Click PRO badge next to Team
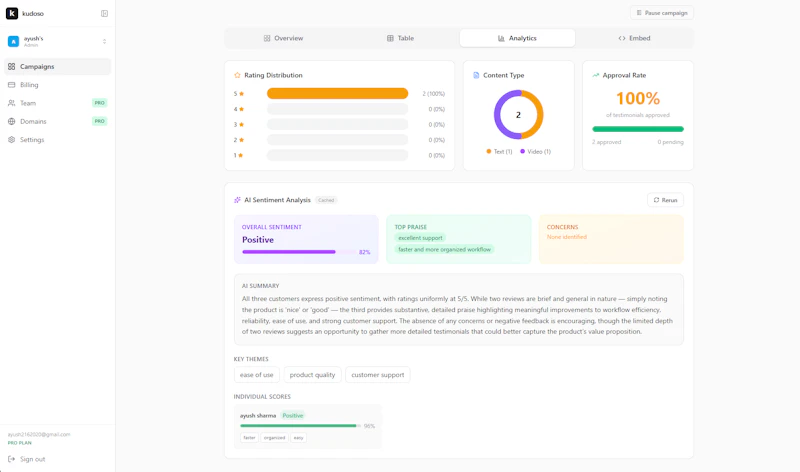The height and width of the screenshot is (472, 800). (x=99, y=103)
